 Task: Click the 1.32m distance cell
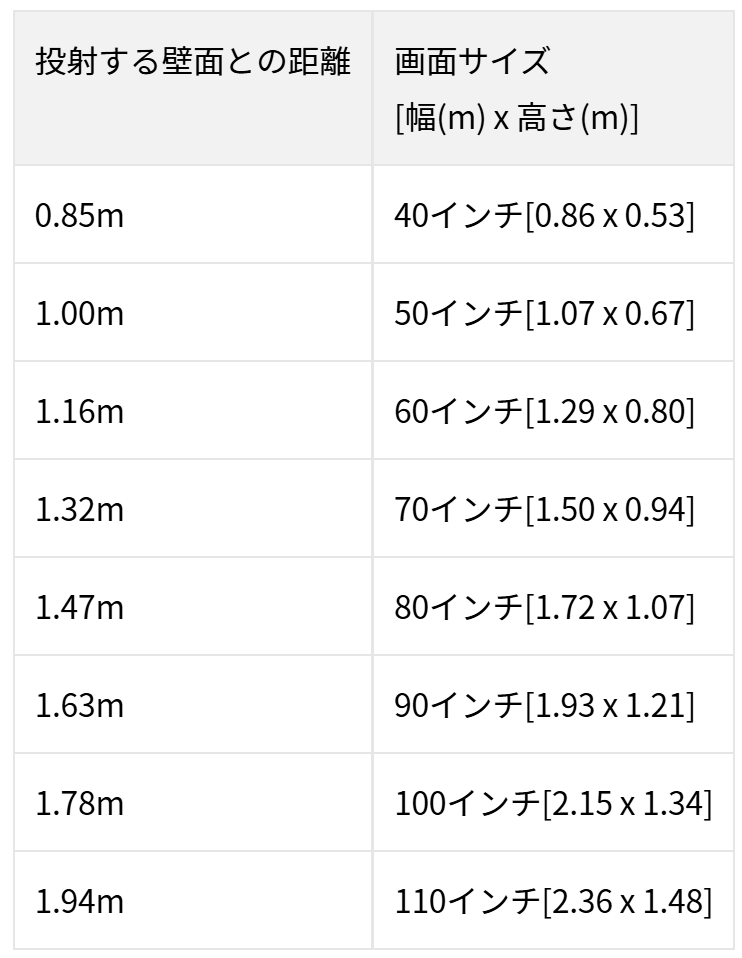tap(80, 509)
